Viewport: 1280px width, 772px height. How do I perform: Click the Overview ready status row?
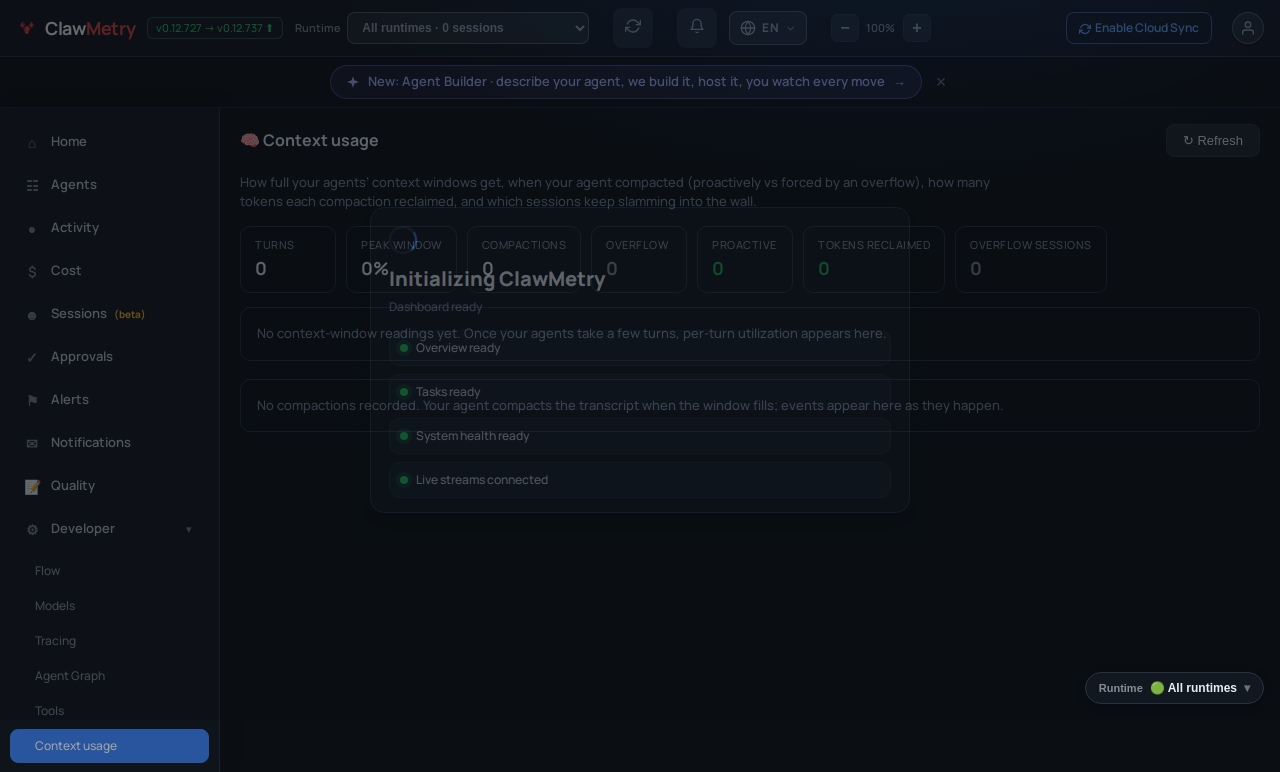click(x=640, y=348)
